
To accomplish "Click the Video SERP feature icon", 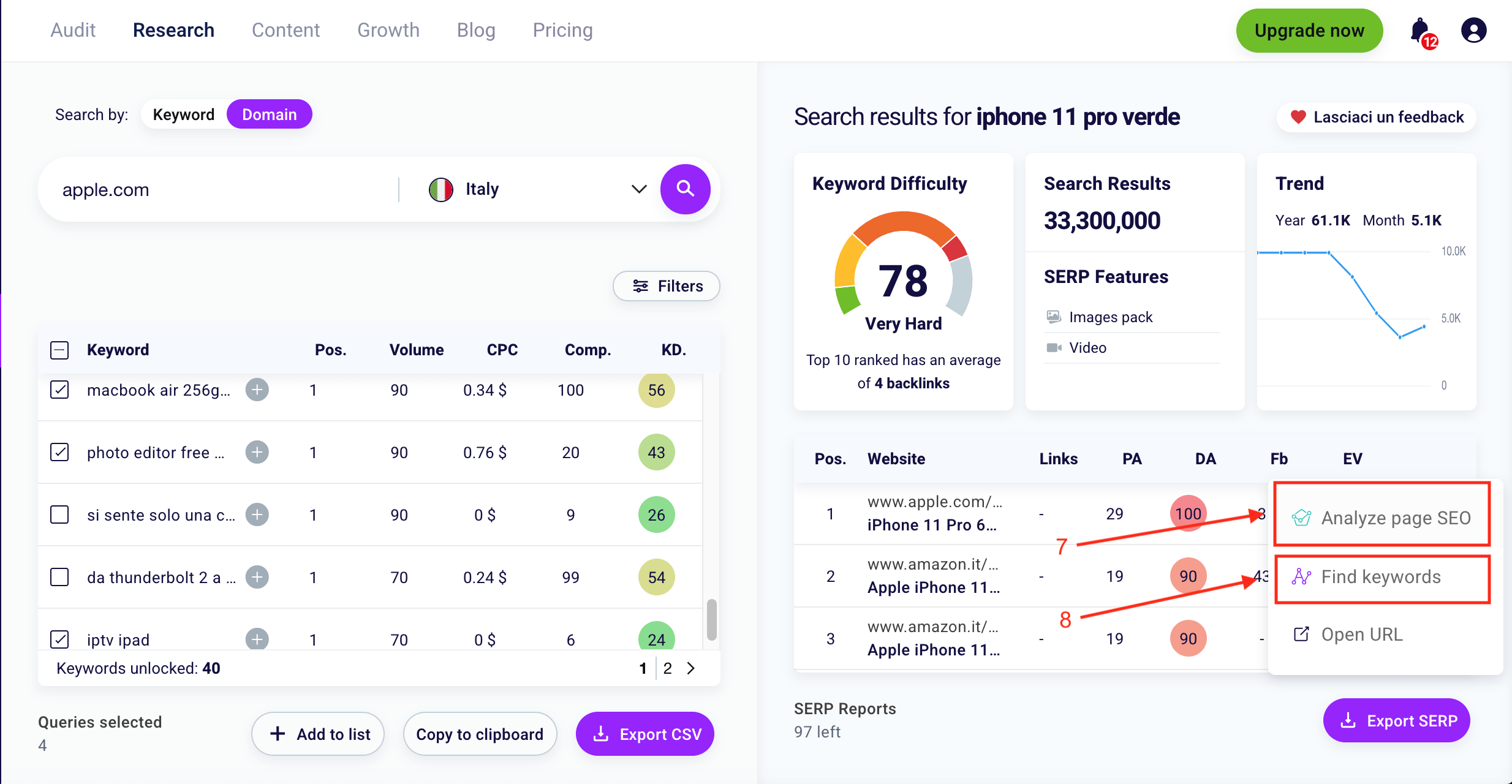I will click(x=1054, y=347).
